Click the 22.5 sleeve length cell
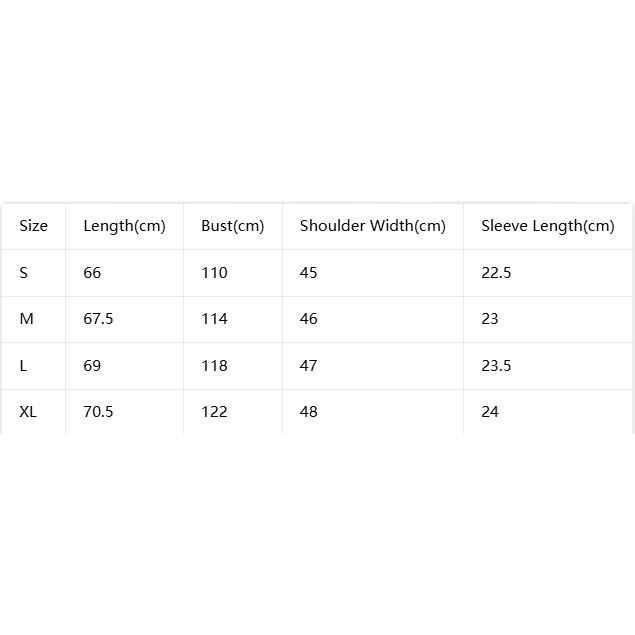The image size is (635, 635). tap(496, 273)
